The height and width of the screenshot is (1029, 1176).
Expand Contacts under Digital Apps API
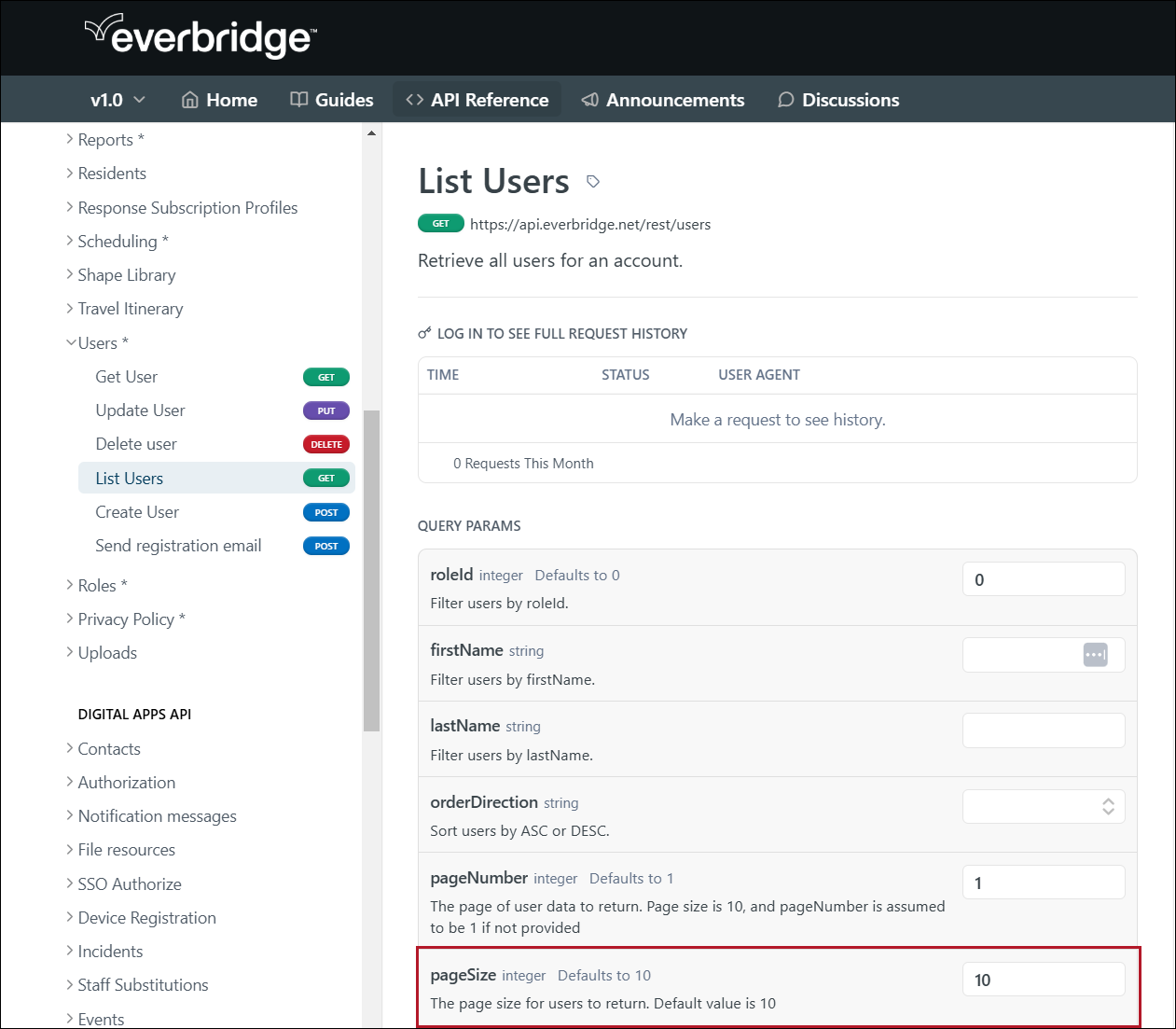pos(104,748)
